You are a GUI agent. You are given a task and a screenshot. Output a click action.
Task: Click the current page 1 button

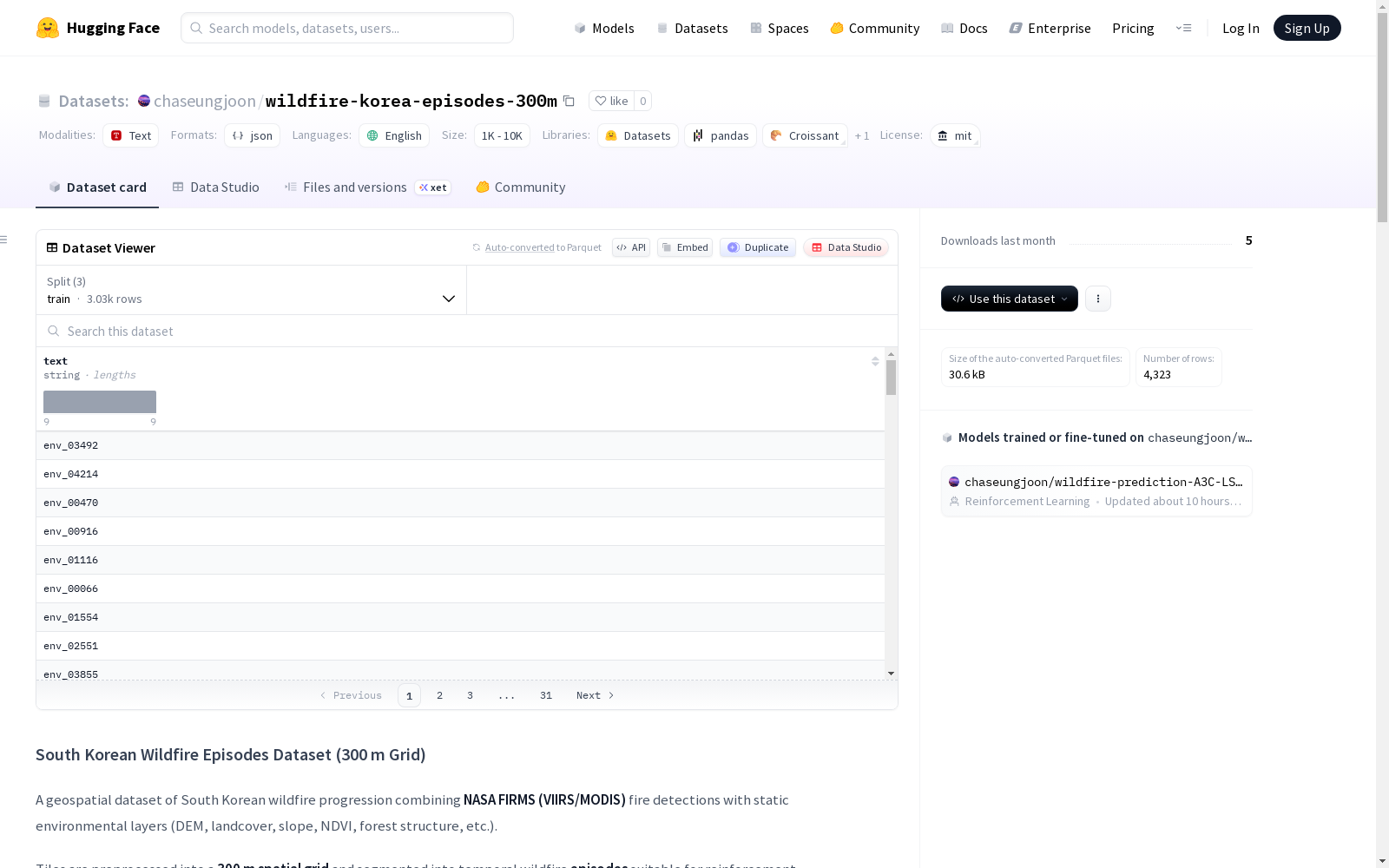pyautogui.click(x=409, y=695)
